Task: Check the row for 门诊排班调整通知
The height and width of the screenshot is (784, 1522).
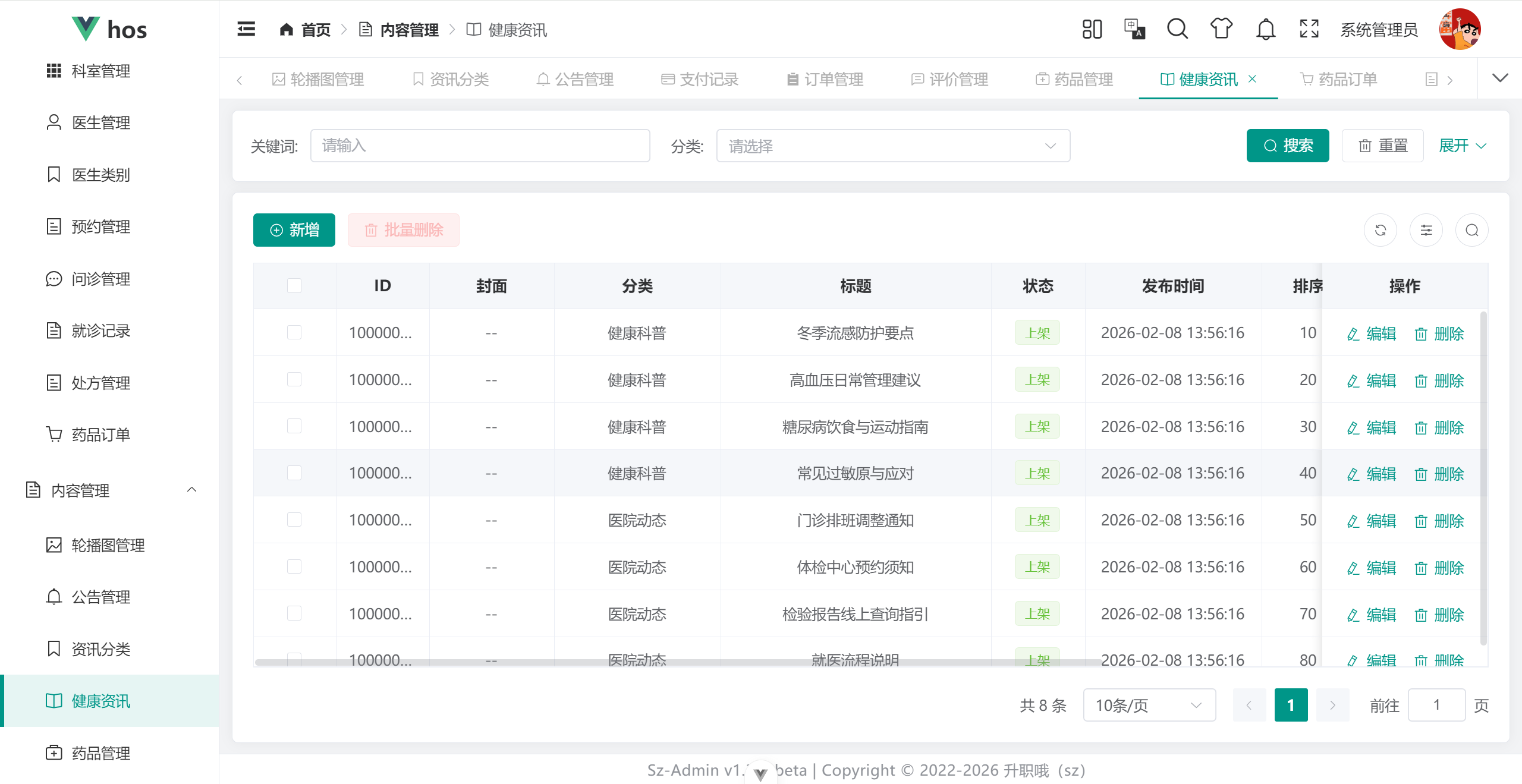Action: [x=294, y=520]
